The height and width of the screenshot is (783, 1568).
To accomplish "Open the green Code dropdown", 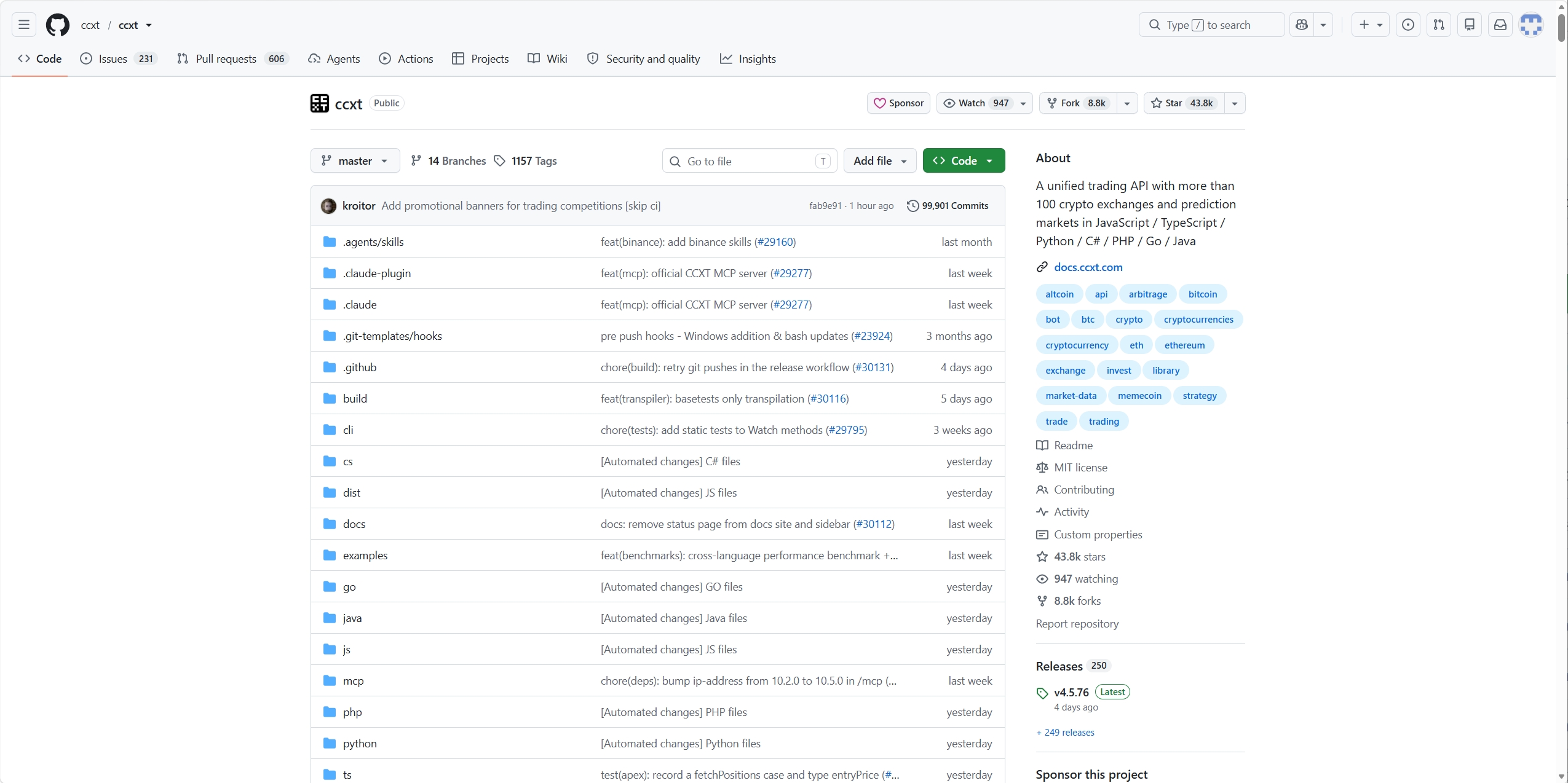I will click(964, 160).
